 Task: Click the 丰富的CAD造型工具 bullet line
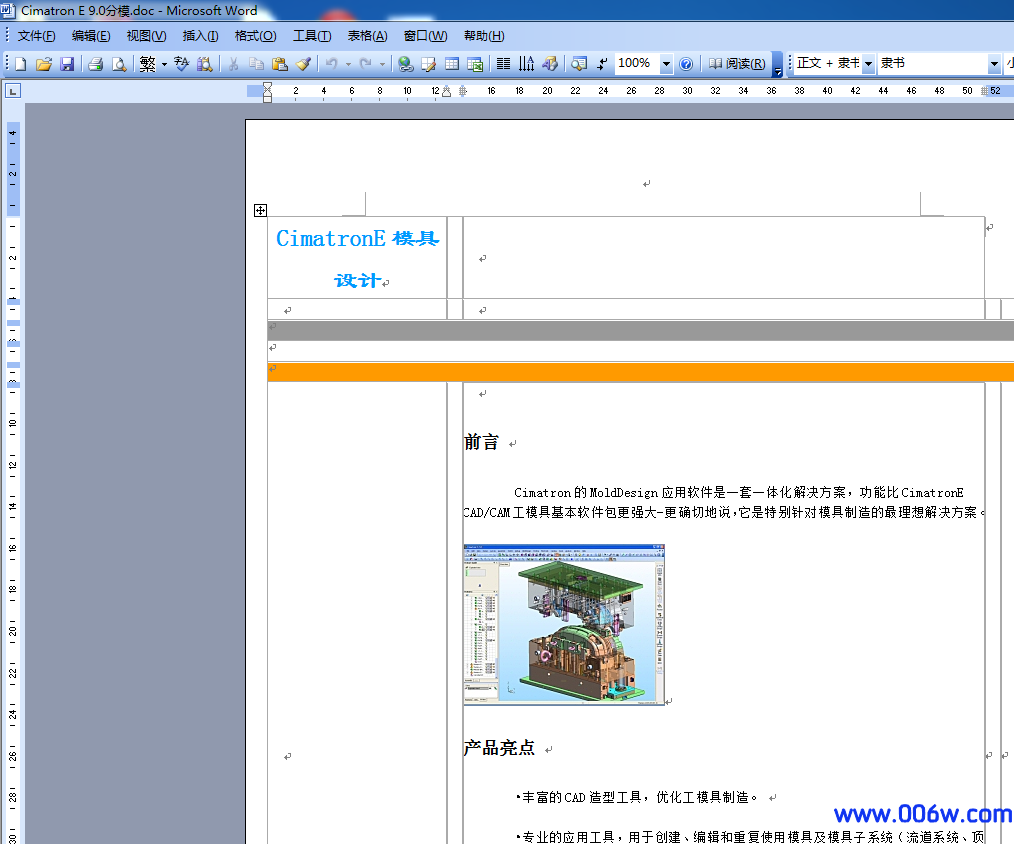(x=636, y=797)
